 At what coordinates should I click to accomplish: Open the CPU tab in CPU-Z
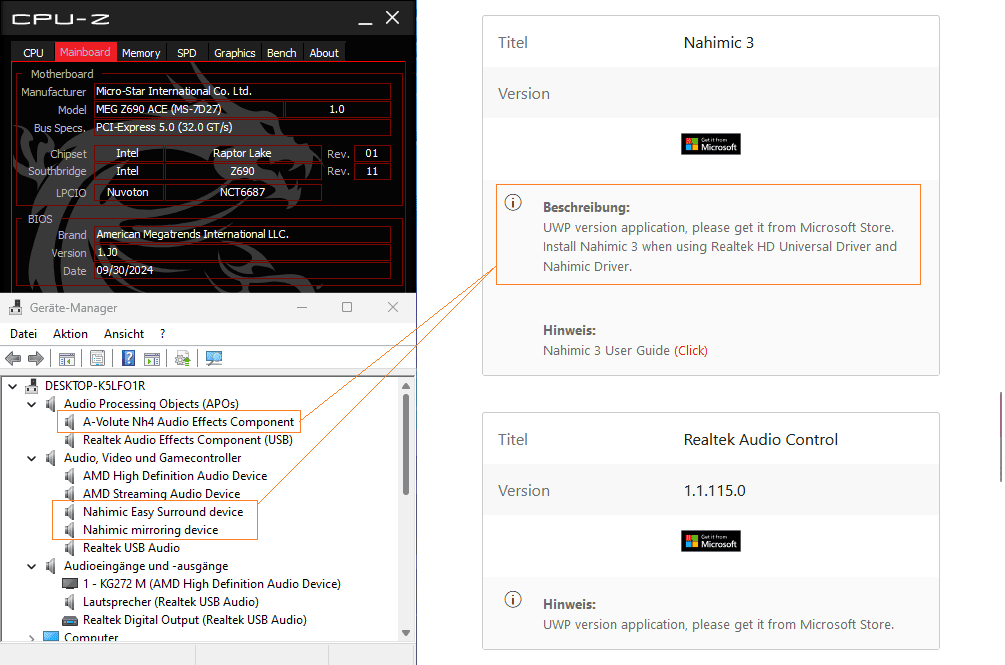(x=33, y=53)
